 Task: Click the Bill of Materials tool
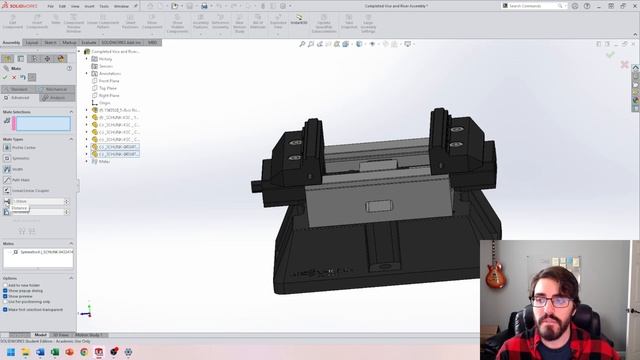(x=258, y=22)
